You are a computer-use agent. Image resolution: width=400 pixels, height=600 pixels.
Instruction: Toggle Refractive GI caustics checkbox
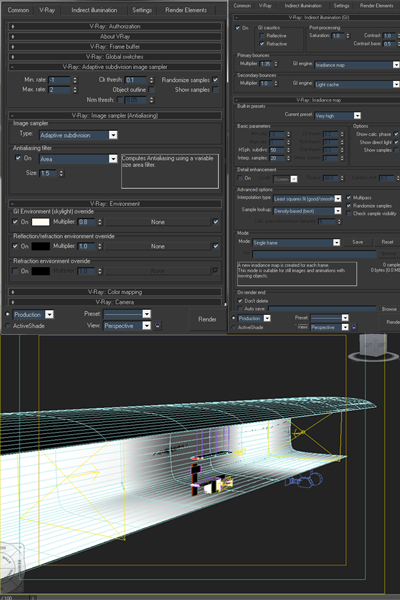pyautogui.click(x=262, y=44)
